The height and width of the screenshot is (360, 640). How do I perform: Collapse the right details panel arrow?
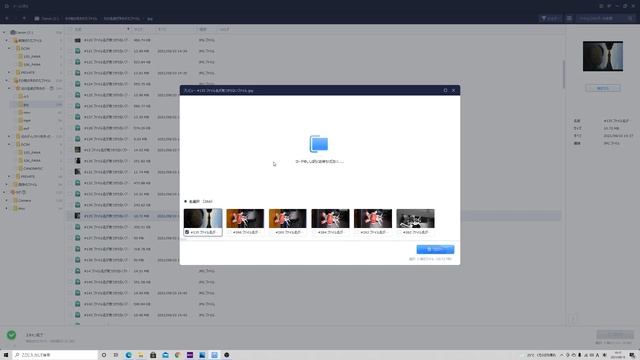point(573,319)
